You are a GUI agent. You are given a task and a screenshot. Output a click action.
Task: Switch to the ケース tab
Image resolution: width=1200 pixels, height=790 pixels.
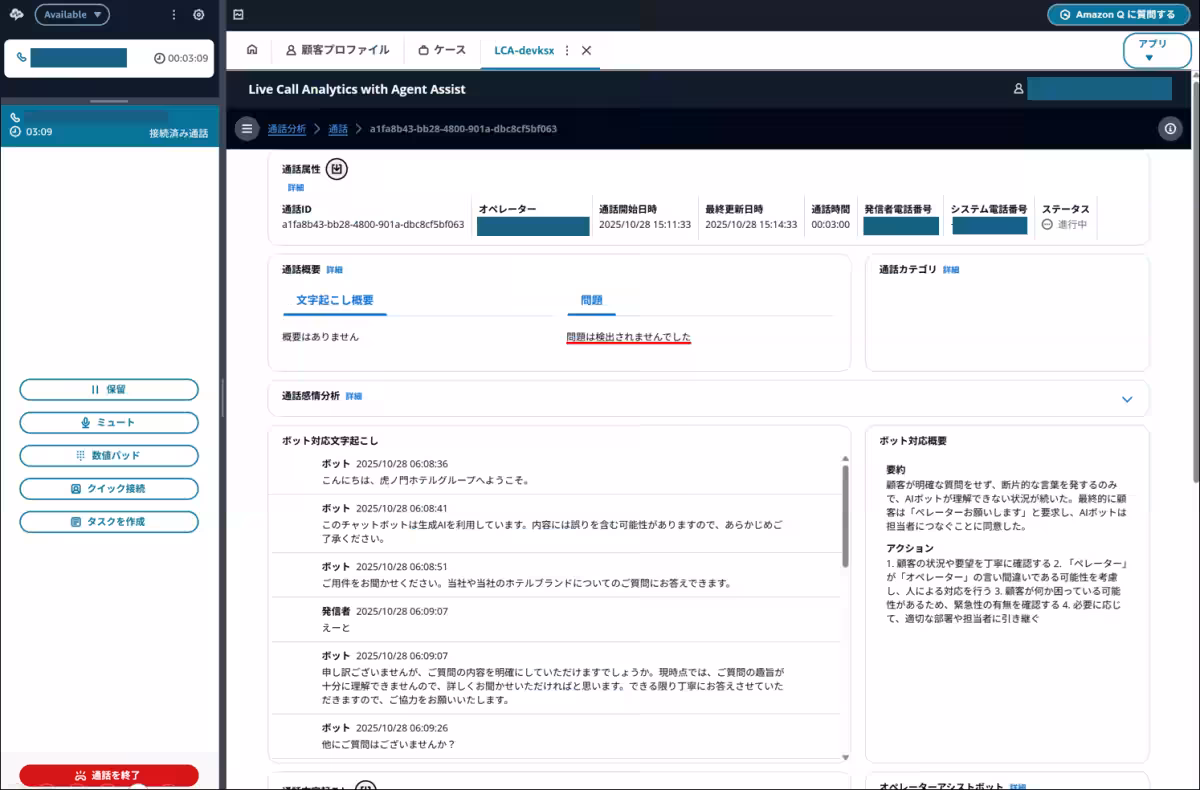[442, 50]
